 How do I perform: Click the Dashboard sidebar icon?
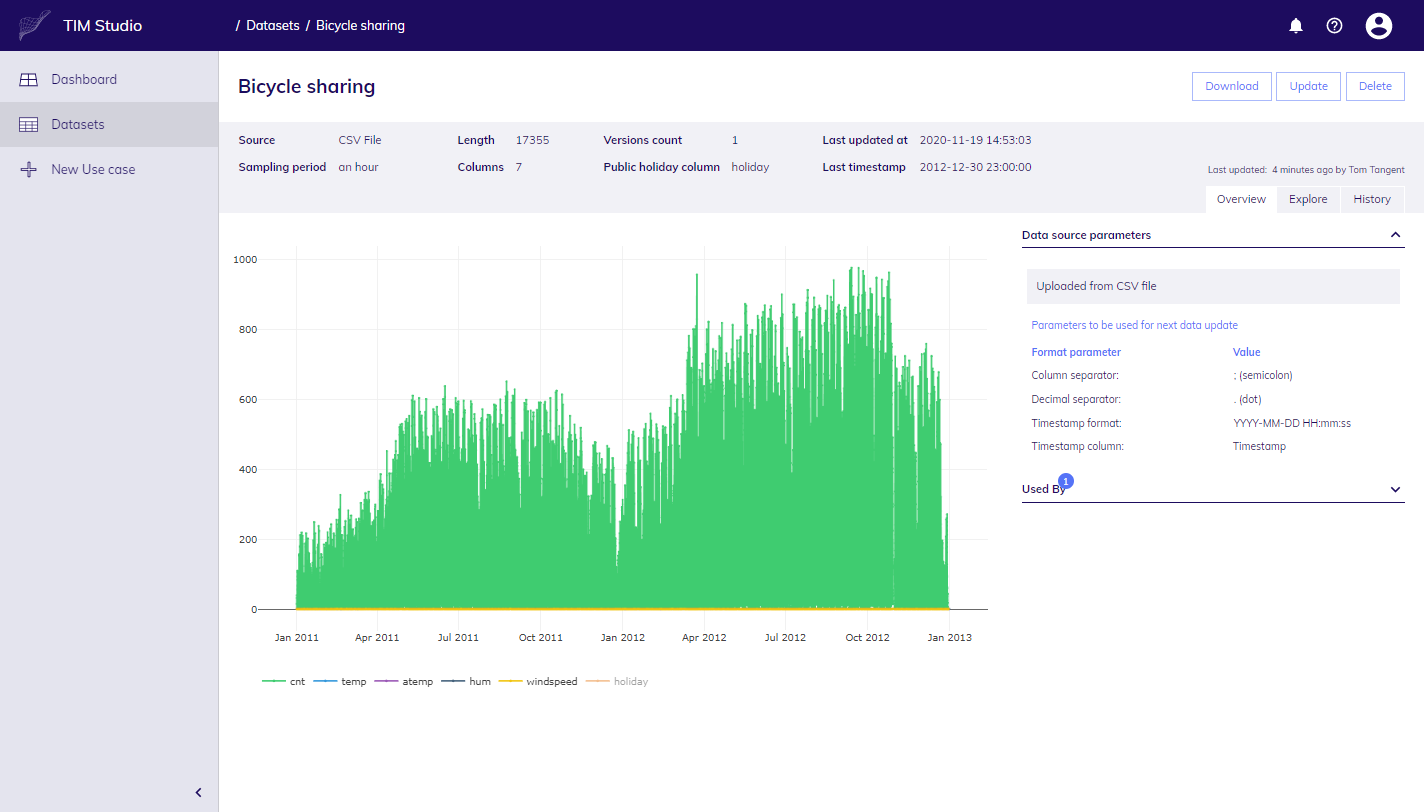click(29, 79)
